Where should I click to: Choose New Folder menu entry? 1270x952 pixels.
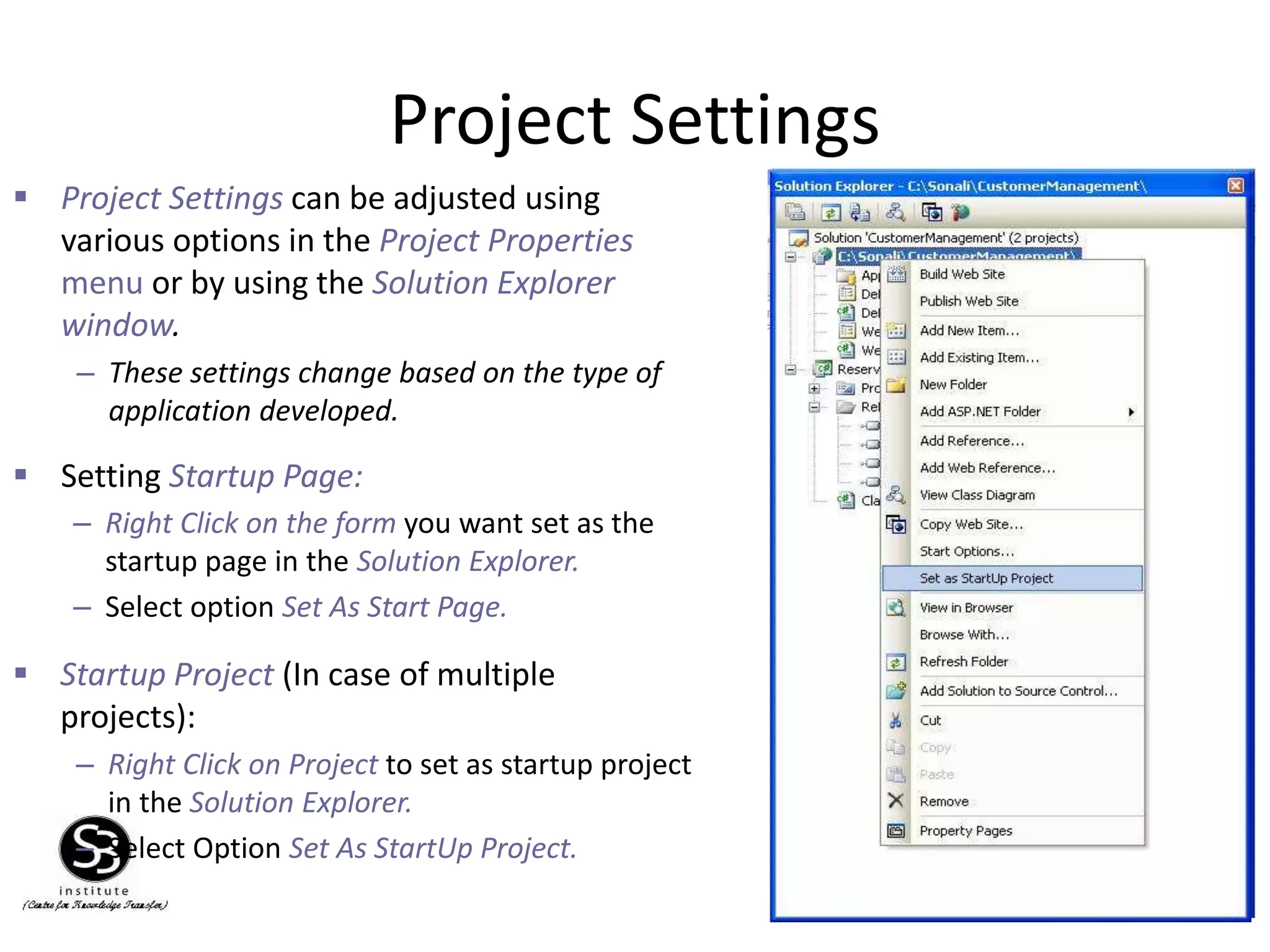(x=1012, y=384)
